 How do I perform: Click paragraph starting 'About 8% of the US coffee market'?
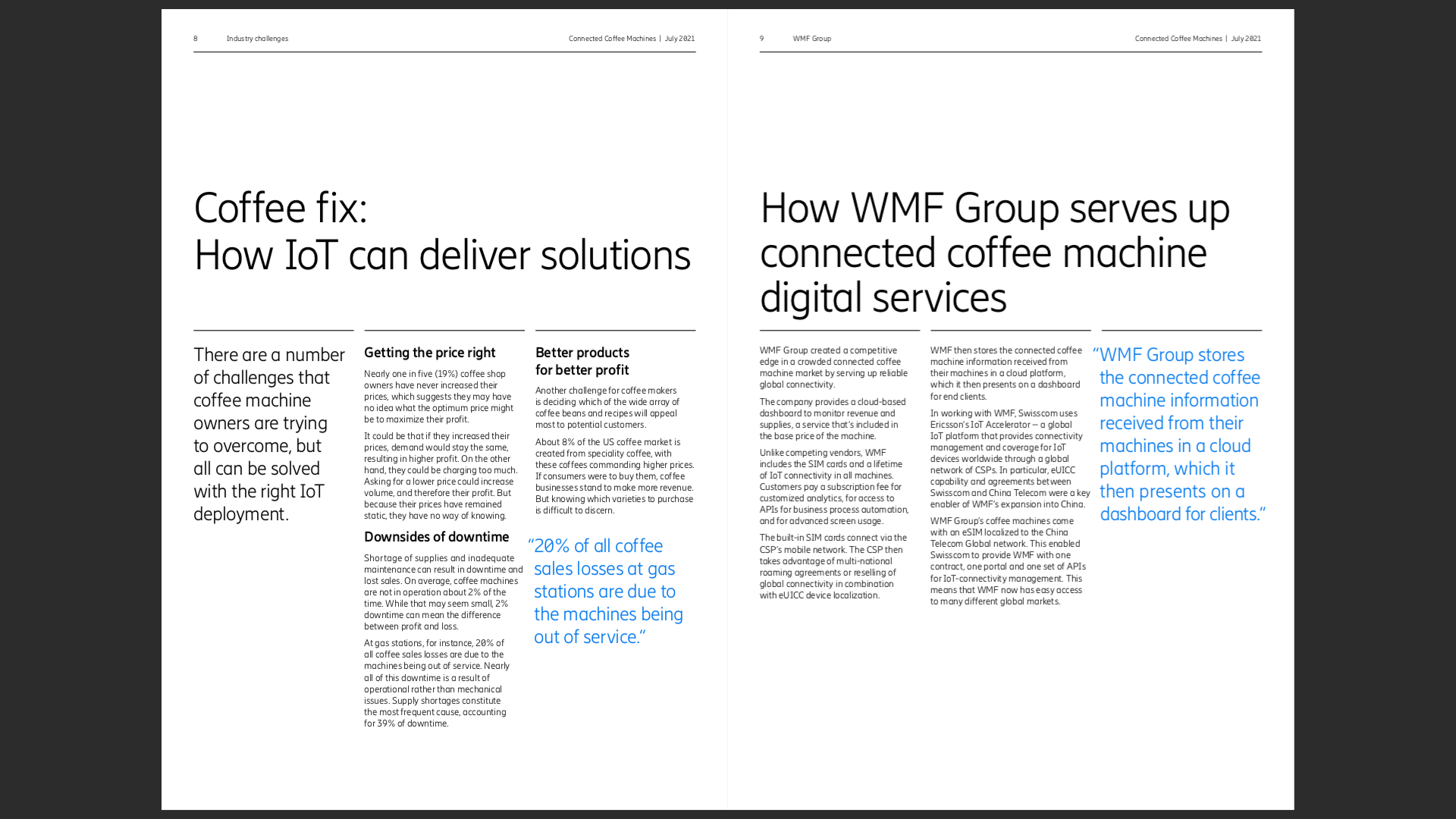[615, 476]
